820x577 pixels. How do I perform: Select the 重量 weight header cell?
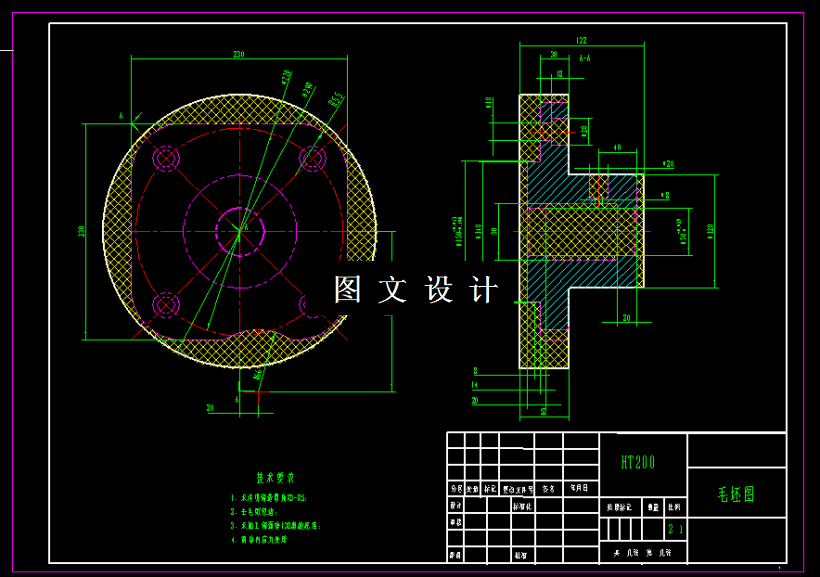tap(653, 507)
